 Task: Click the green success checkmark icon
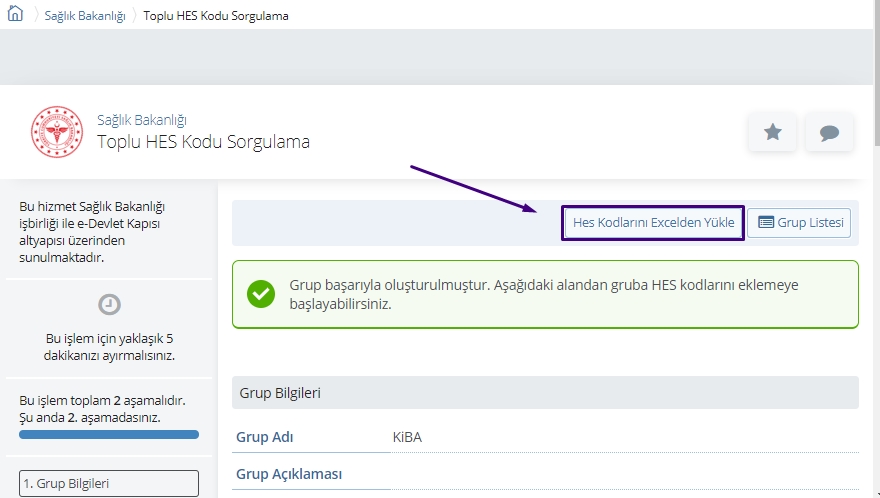(261, 294)
